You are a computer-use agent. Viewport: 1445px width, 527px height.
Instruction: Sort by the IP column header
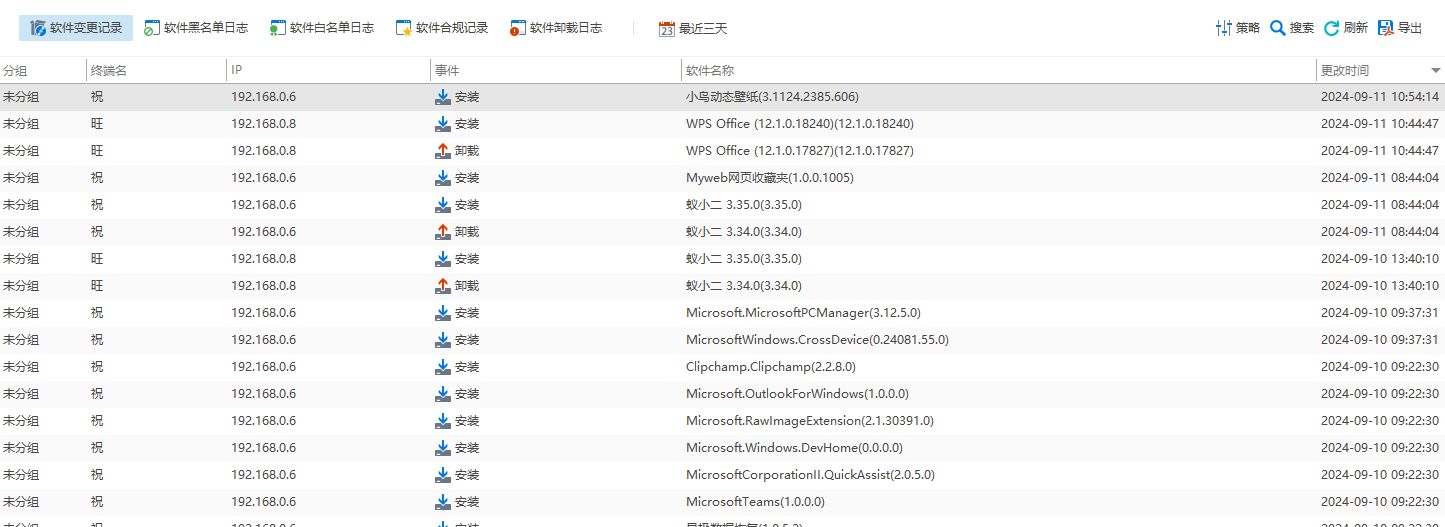point(328,70)
